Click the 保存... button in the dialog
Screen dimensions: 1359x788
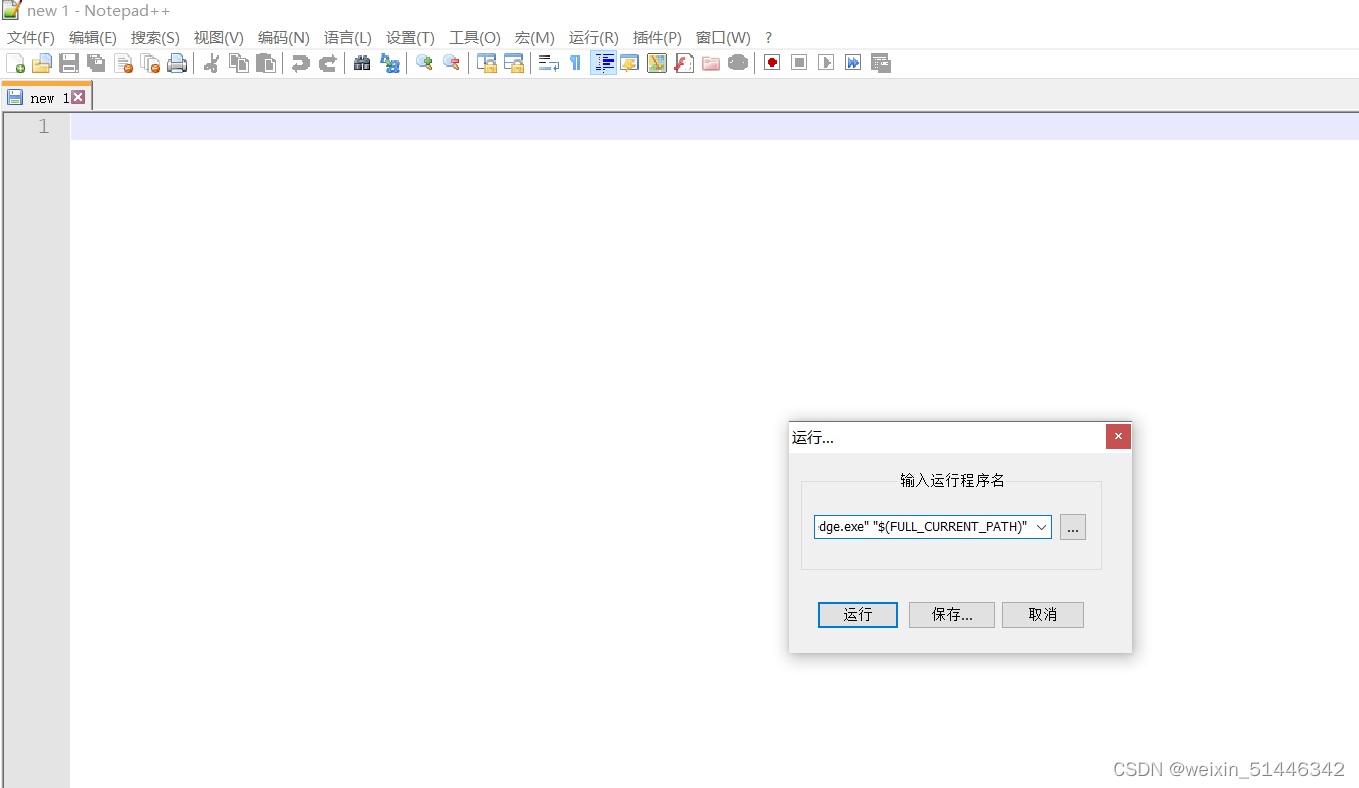pyautogui.click(x=952, y=615)
